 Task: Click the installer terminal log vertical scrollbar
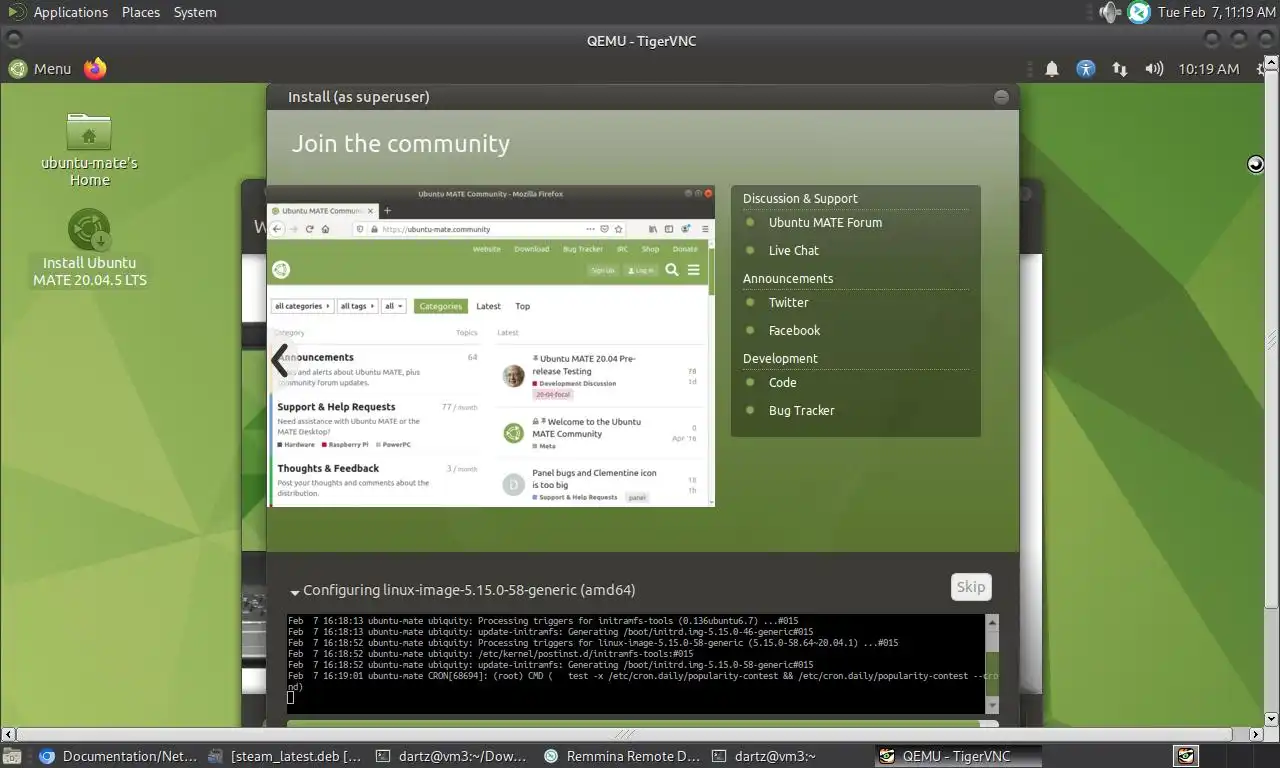click(992, 664)
